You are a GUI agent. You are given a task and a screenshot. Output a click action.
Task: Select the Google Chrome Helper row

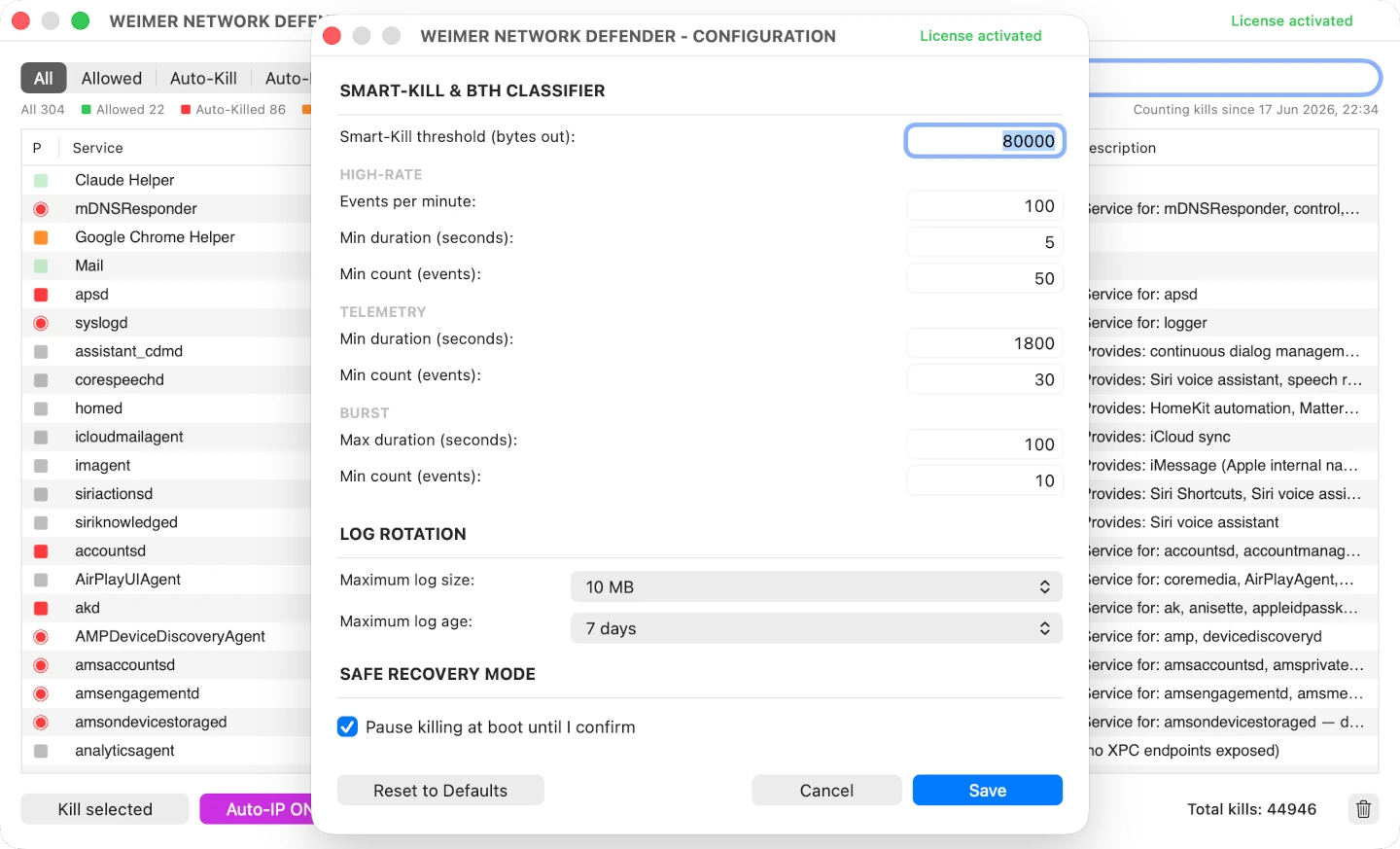166,237
